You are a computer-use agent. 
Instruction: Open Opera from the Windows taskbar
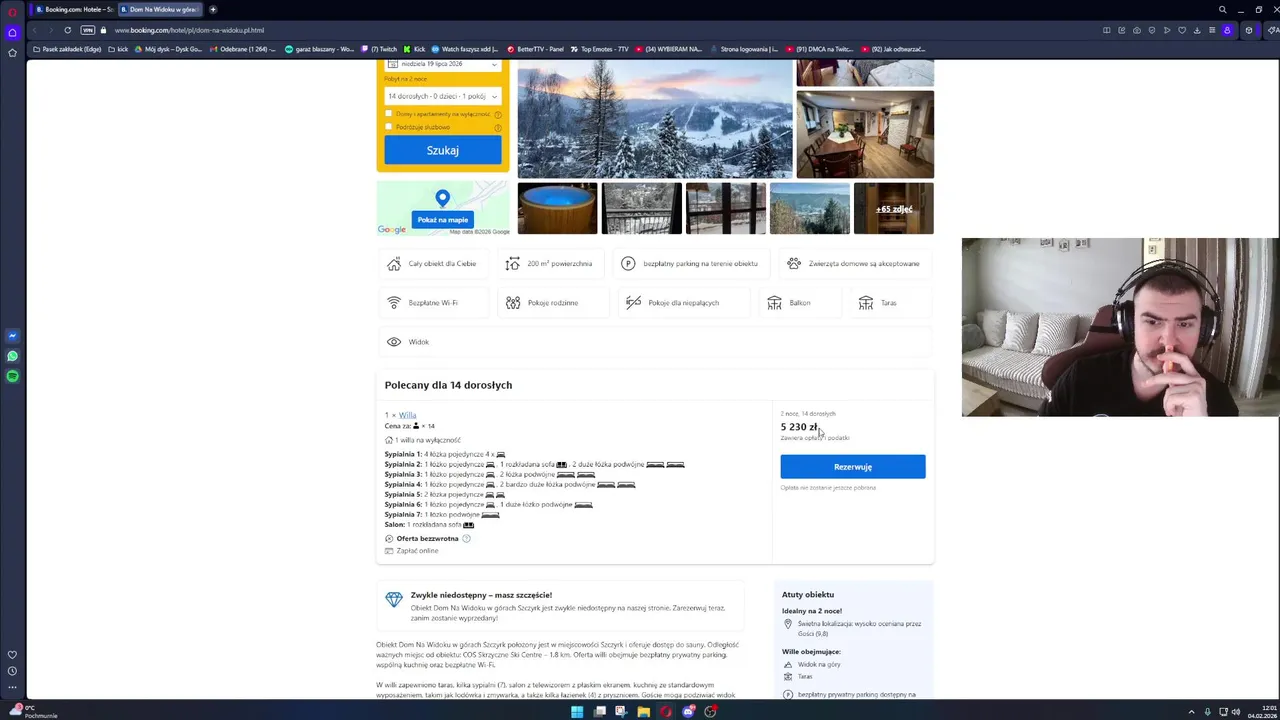pyautogui.click(x=666, y=712)
